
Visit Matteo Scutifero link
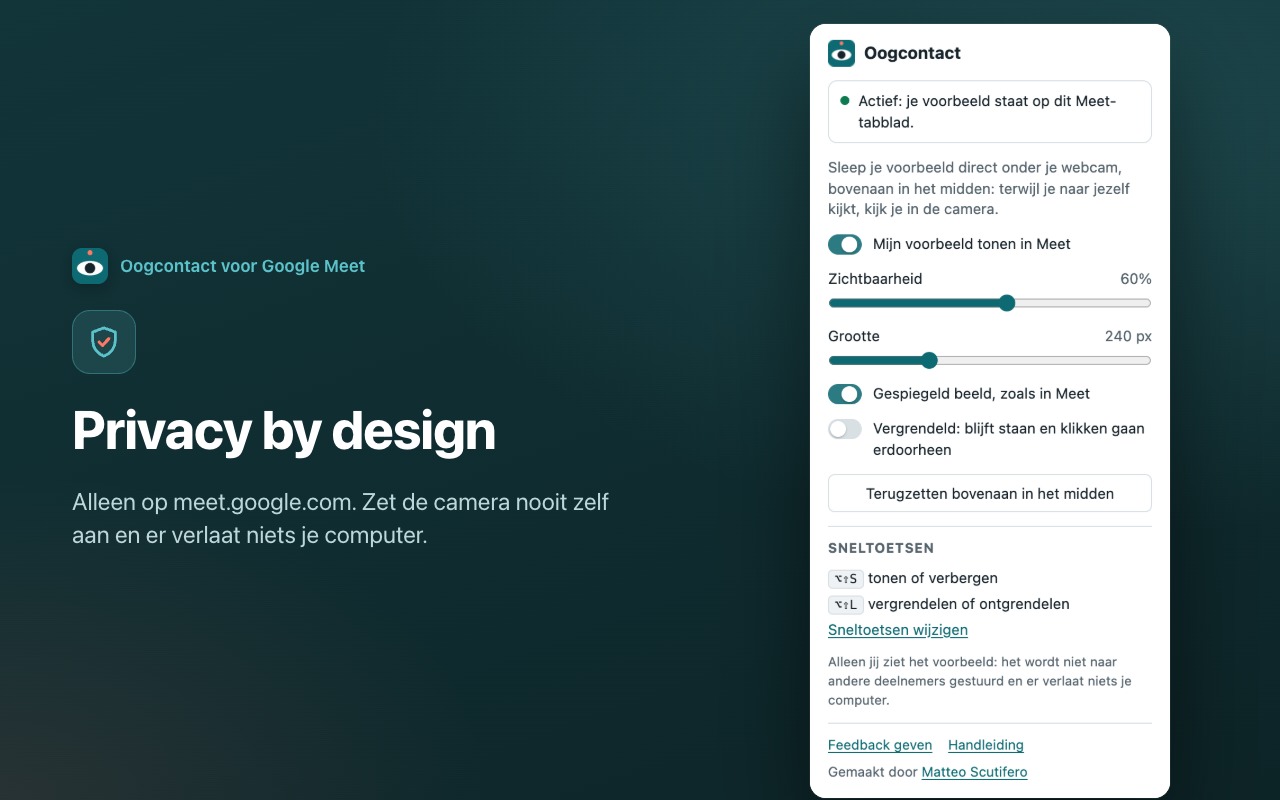coord(974,772)
